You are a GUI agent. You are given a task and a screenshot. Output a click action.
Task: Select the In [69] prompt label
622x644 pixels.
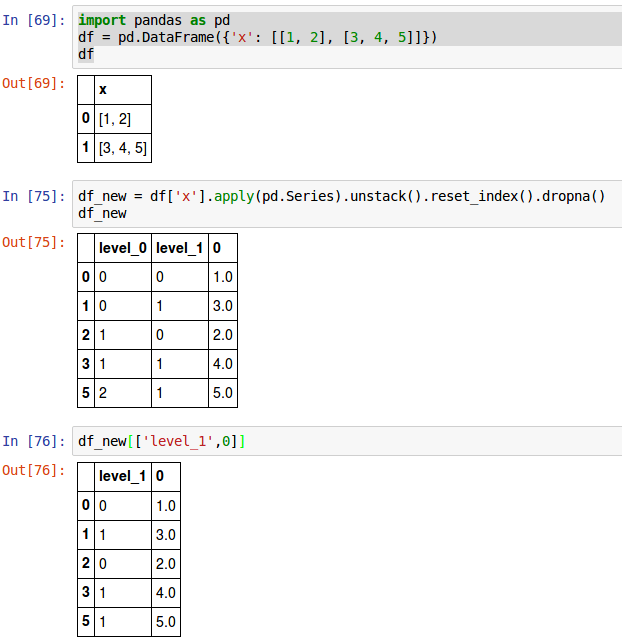click(34, 20)
